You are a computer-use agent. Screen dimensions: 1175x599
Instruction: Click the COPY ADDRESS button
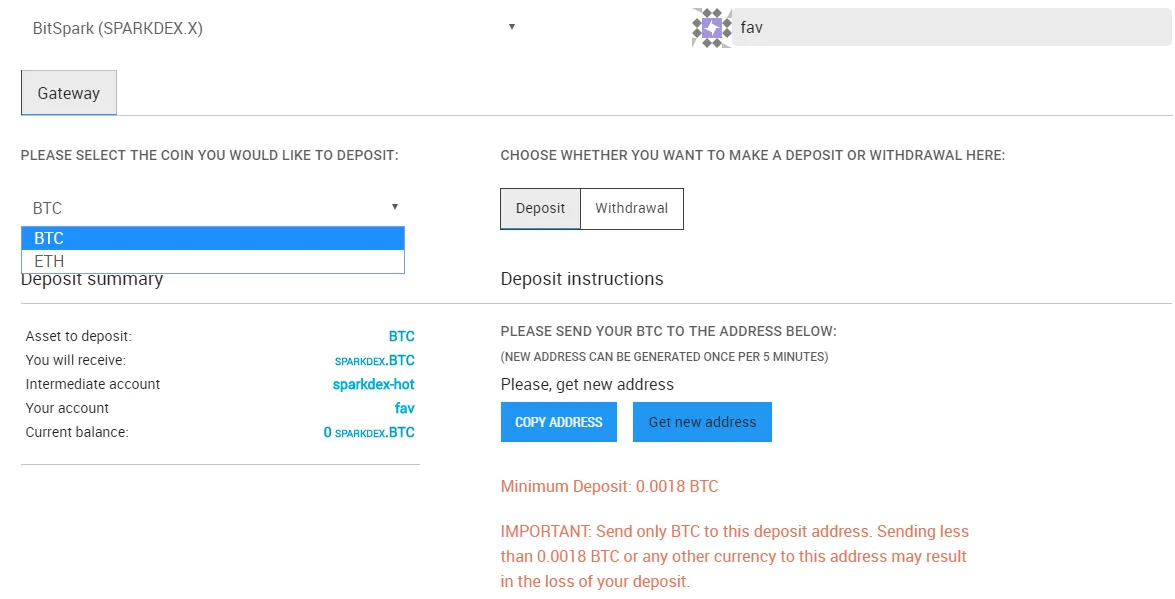pos(559,422)
